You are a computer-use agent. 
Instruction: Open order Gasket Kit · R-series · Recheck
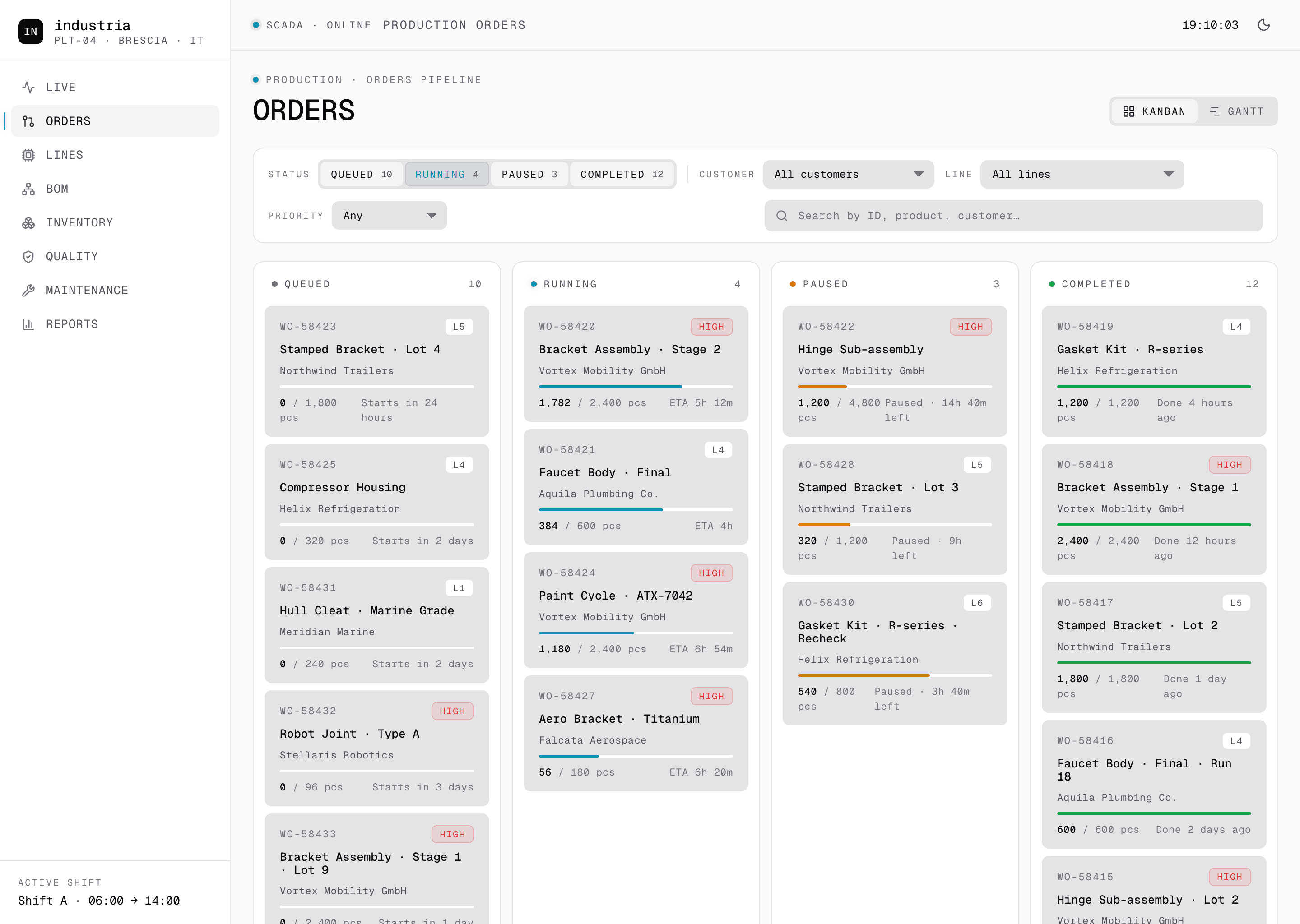pos(895,654)
